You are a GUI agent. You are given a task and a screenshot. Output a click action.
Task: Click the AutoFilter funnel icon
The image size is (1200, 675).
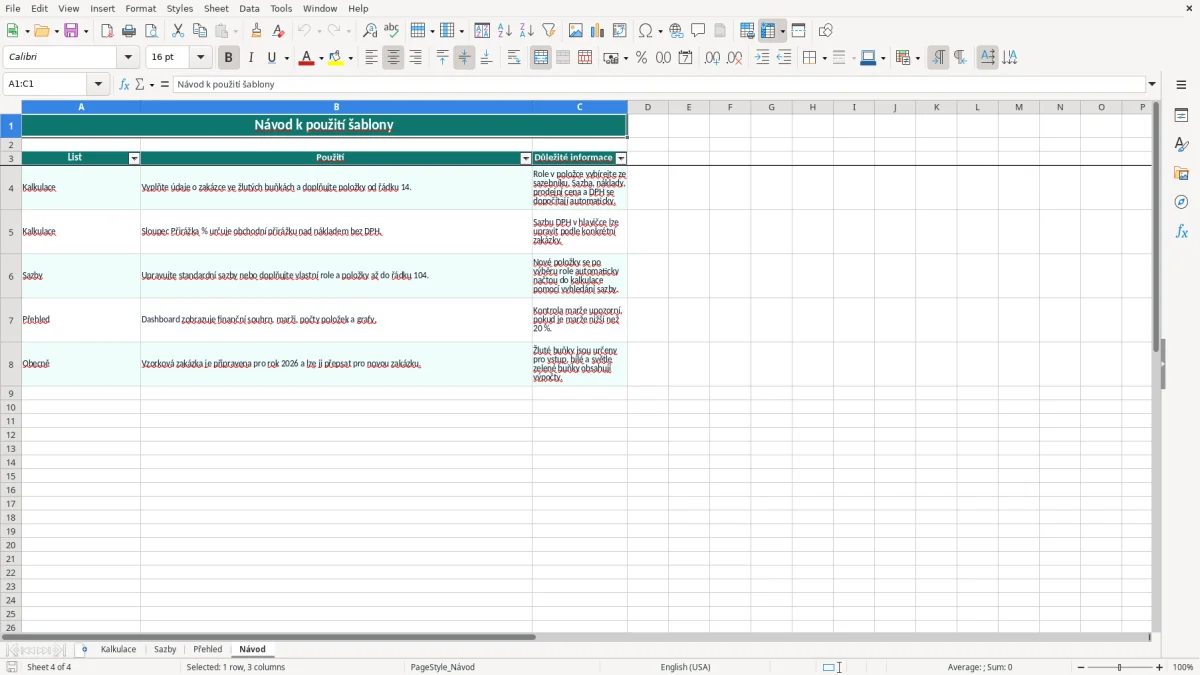point(549,31)
